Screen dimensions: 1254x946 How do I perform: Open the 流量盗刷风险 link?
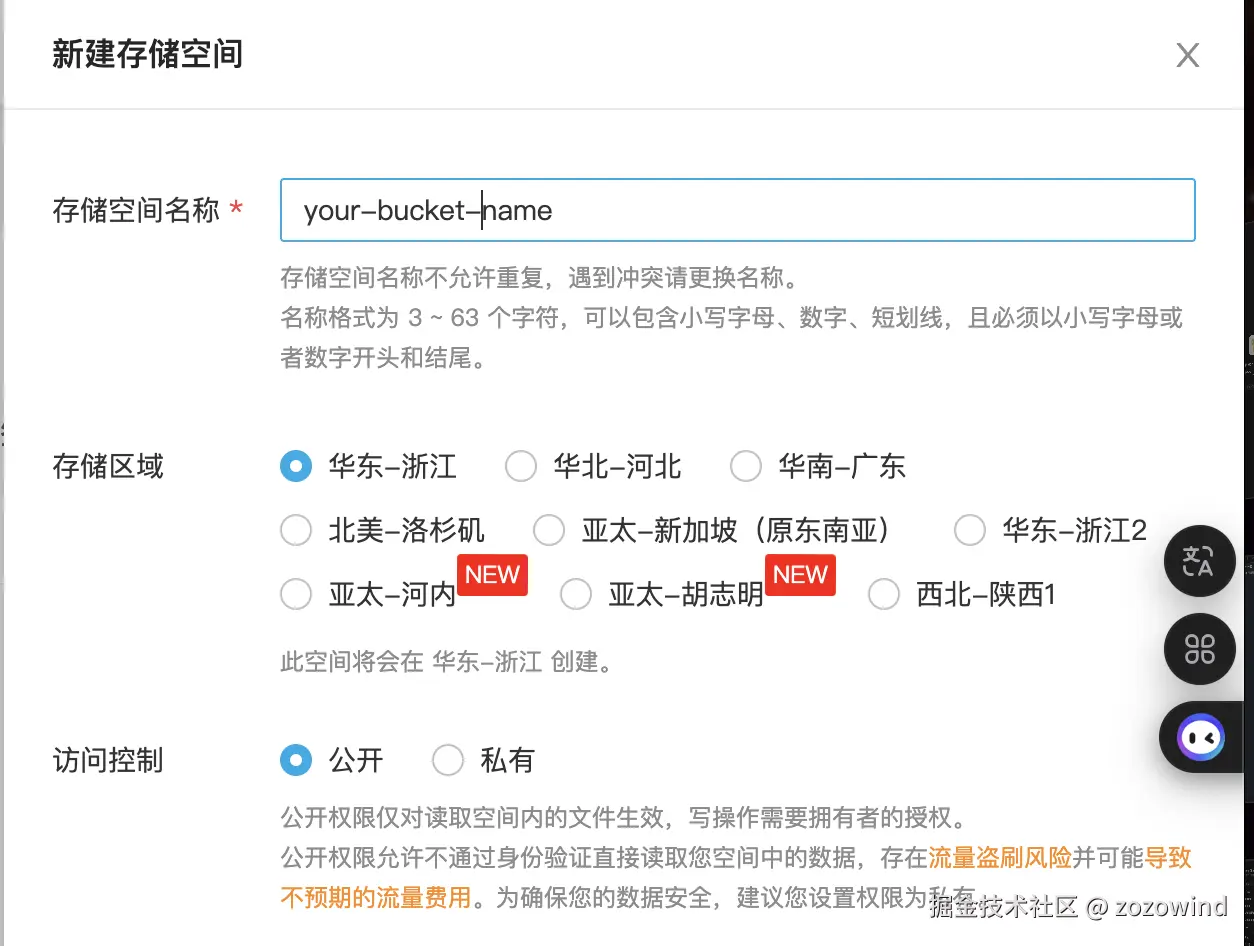pos(1000,858)
